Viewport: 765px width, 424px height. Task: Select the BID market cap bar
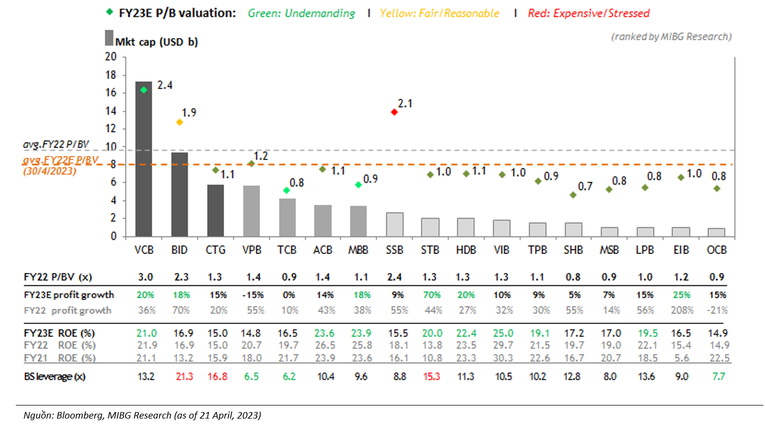180,195
